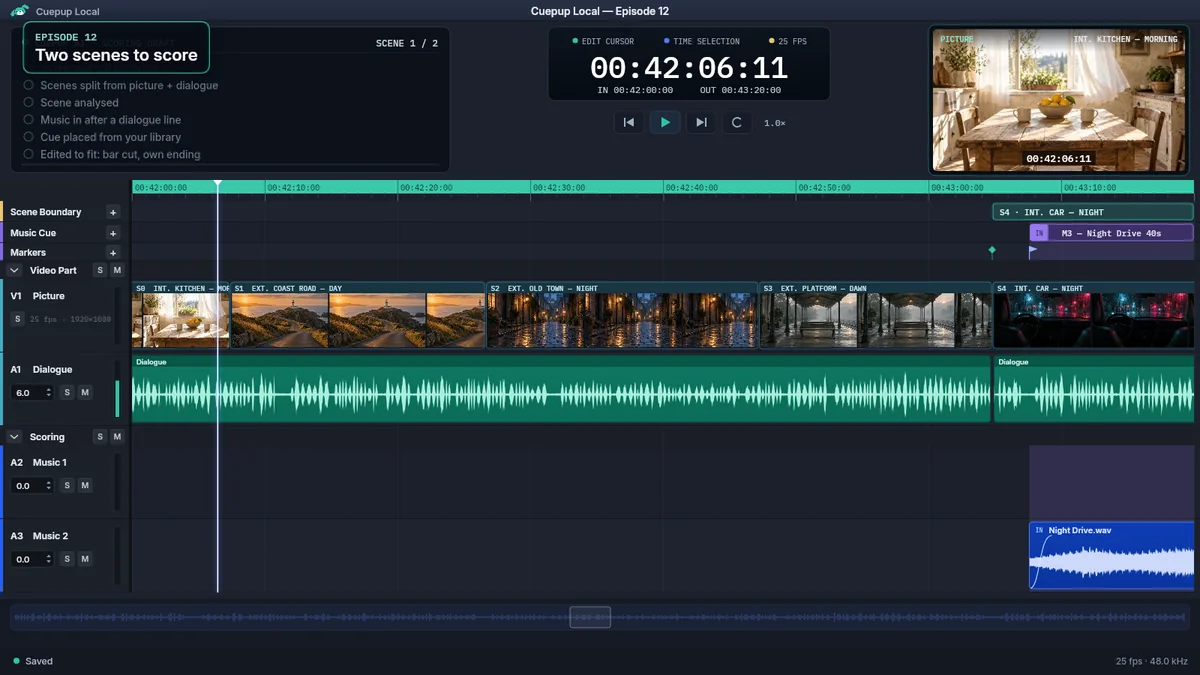
Task: Mute the A2 Music 1 track
Action: [85, 486]
